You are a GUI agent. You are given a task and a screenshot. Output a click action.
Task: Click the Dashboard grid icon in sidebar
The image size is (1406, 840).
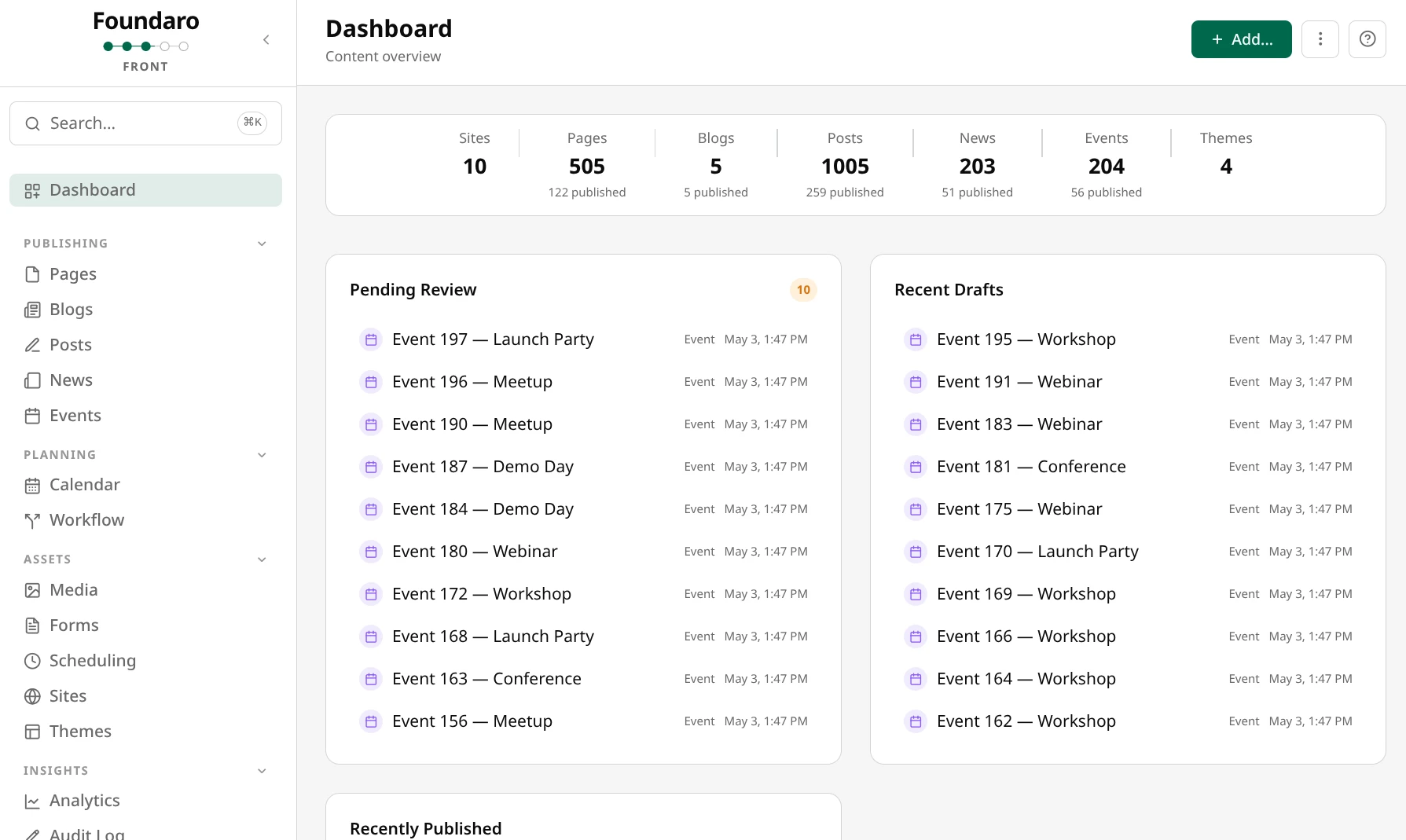32,191
